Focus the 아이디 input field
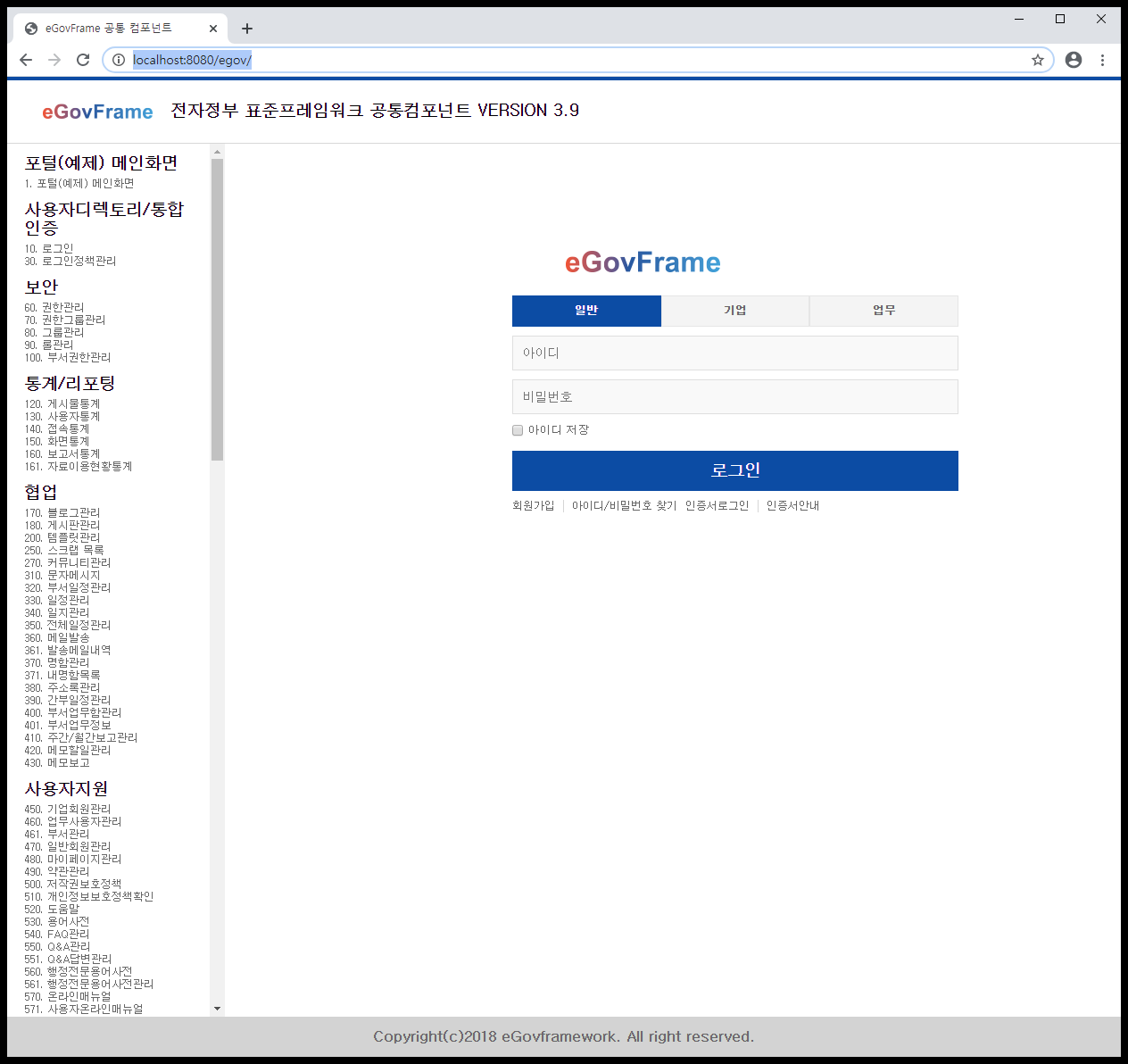This screenshot has width=1128, height=1064. 735,353
